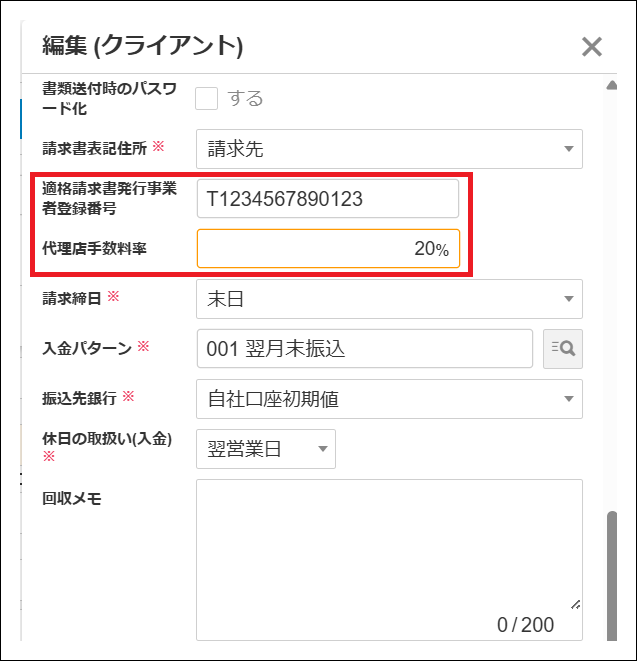Open the 入金パターン search lookup icon
This screenshot has height=661, width=639.
point(562,349)
